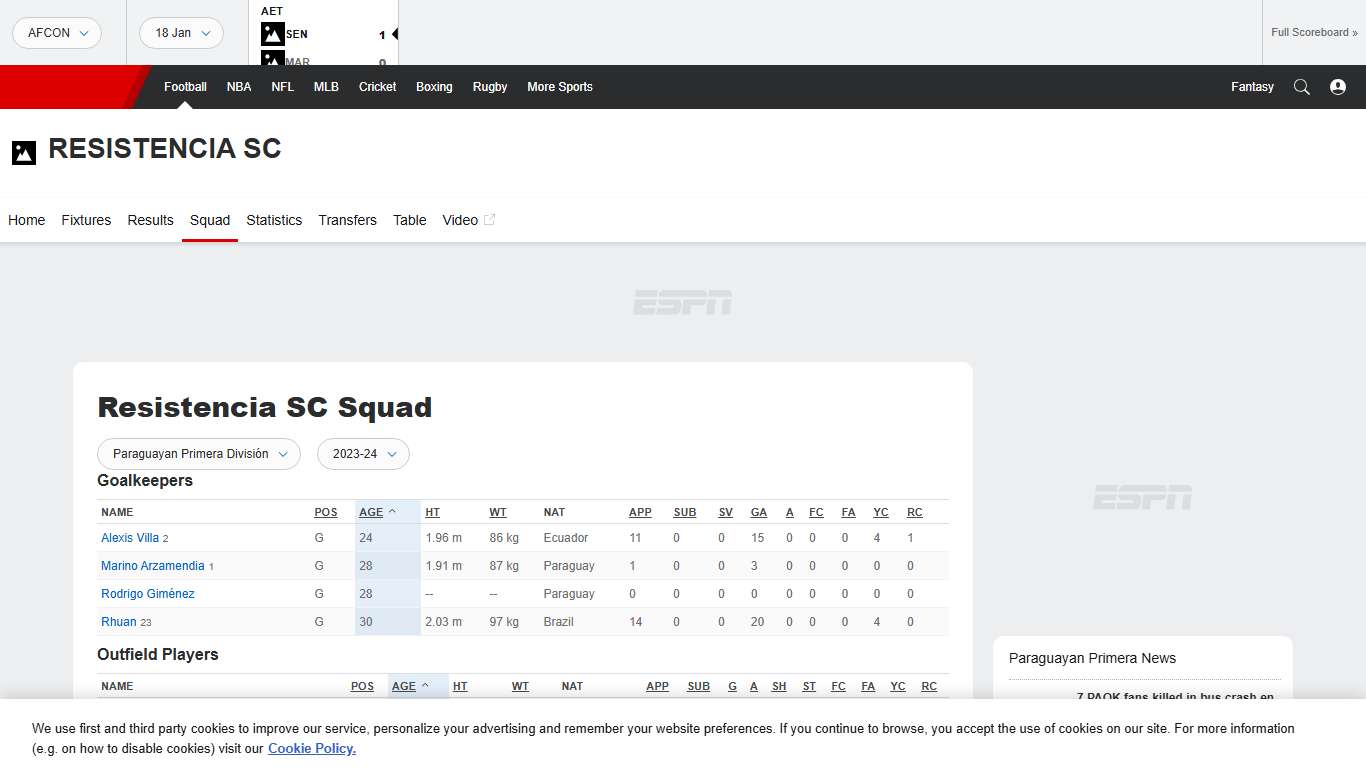This screenshot has width=1366, height=768.
Task: Switch to the Transfers tab
Action: pos(347,220)
